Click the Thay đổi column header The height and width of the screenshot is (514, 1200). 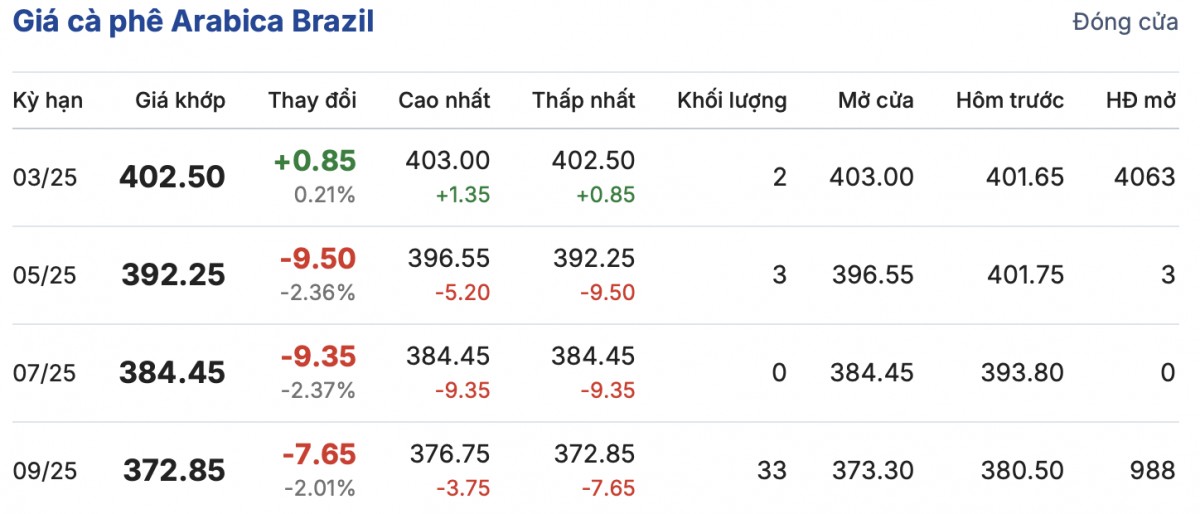click(312, 100)
